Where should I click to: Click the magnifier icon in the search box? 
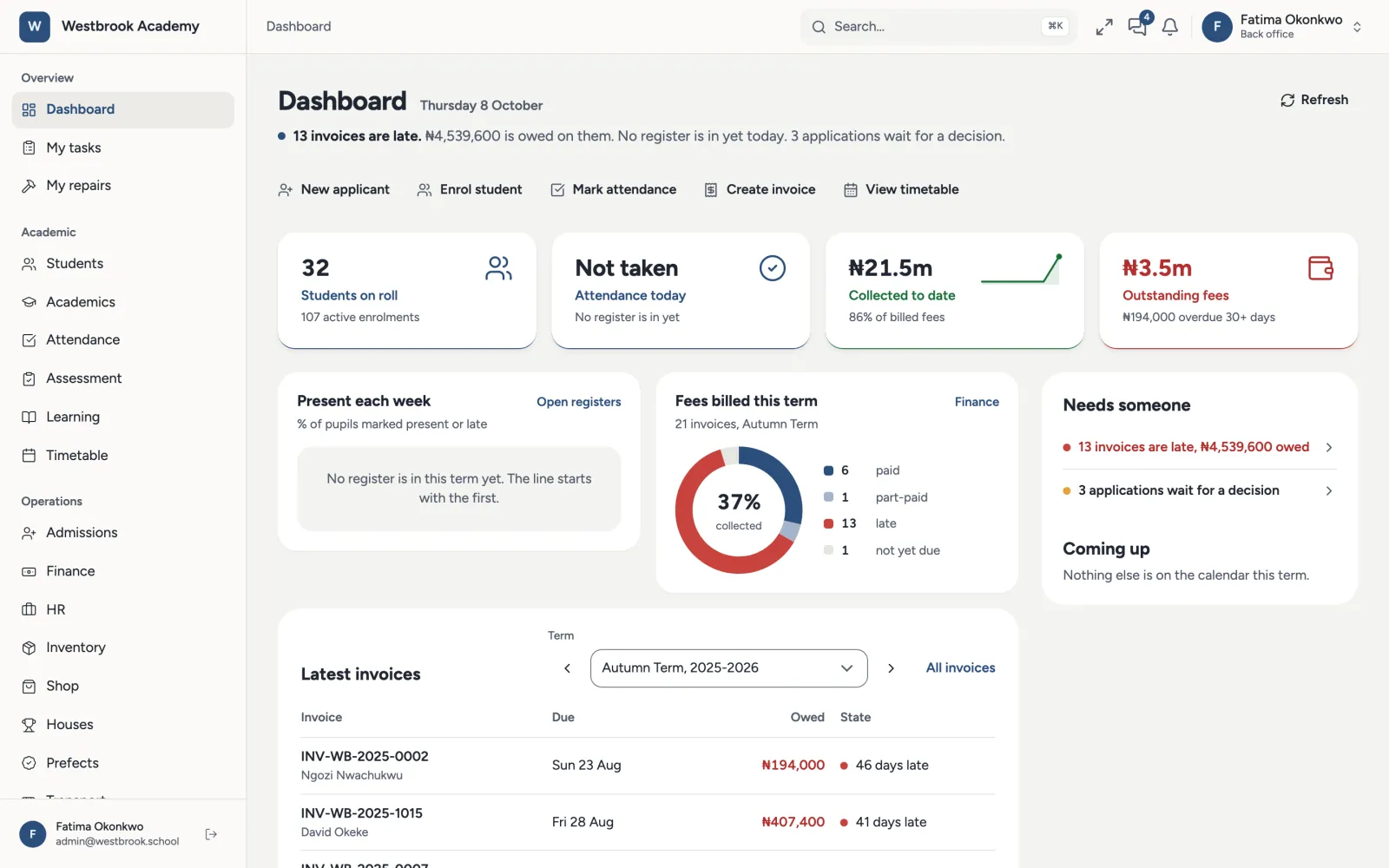pyautogui.click(x=819, y=27)
